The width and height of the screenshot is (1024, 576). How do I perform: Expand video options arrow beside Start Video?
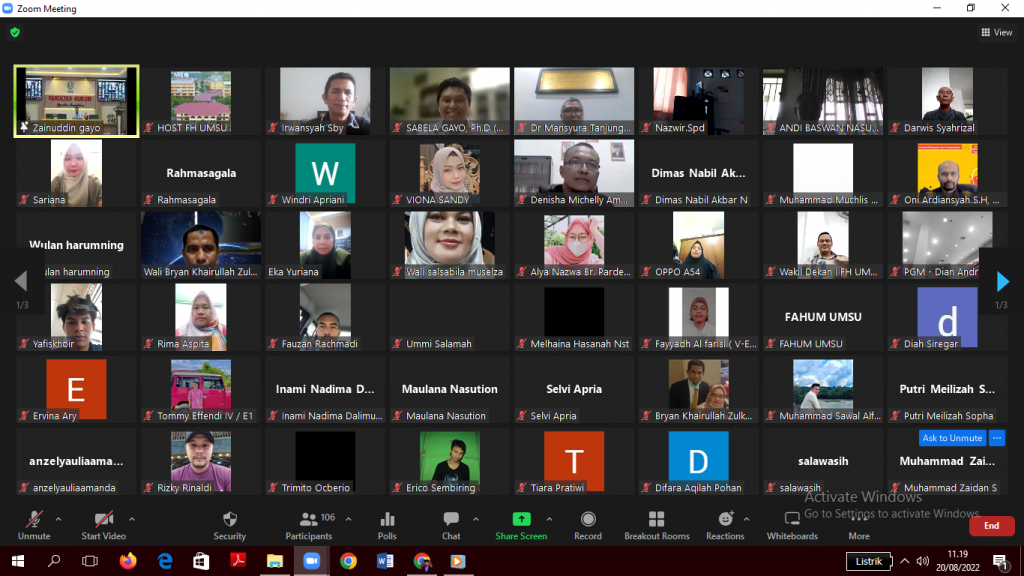pyautogui.click(x=132, y=519)
